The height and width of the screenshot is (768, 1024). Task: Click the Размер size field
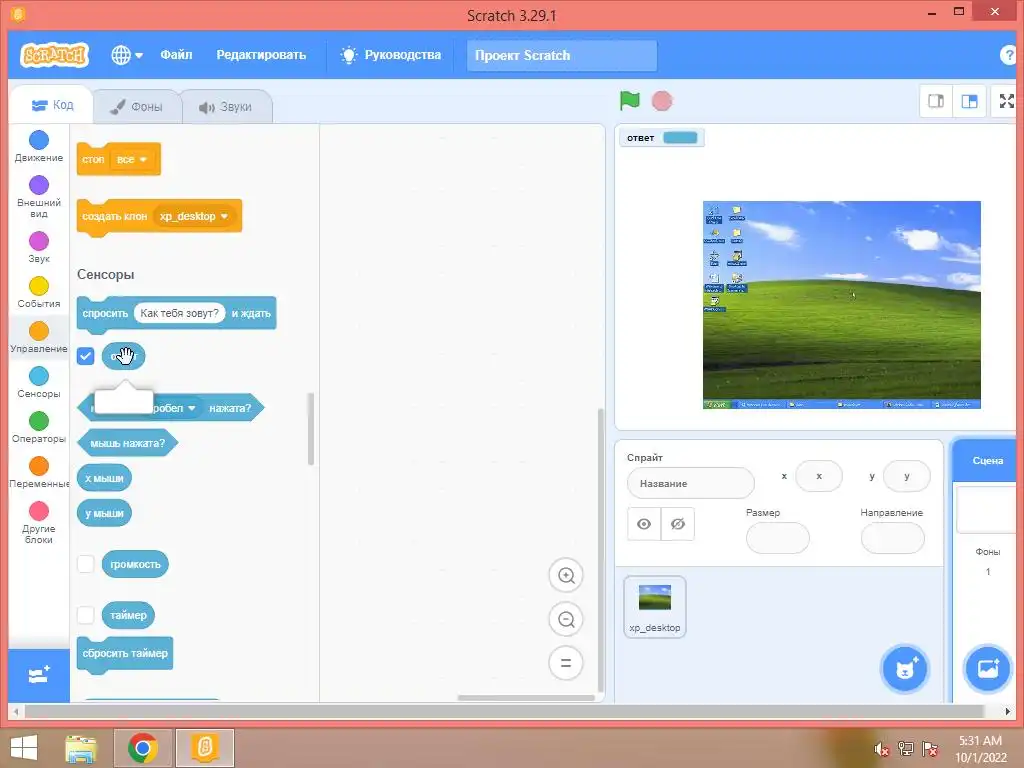point(778,538)
